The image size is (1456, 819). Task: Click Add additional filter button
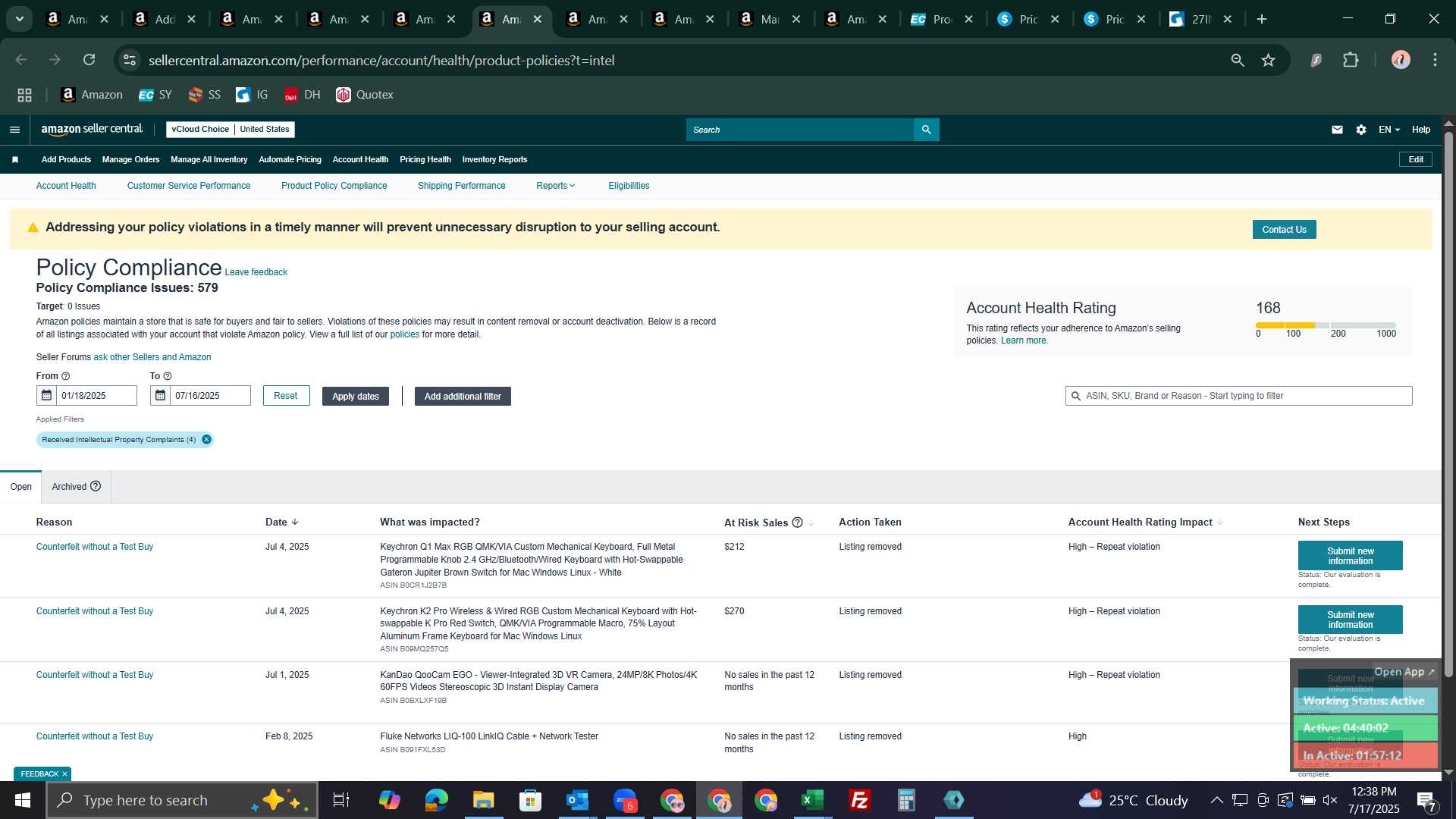click(x=463, y=397)
